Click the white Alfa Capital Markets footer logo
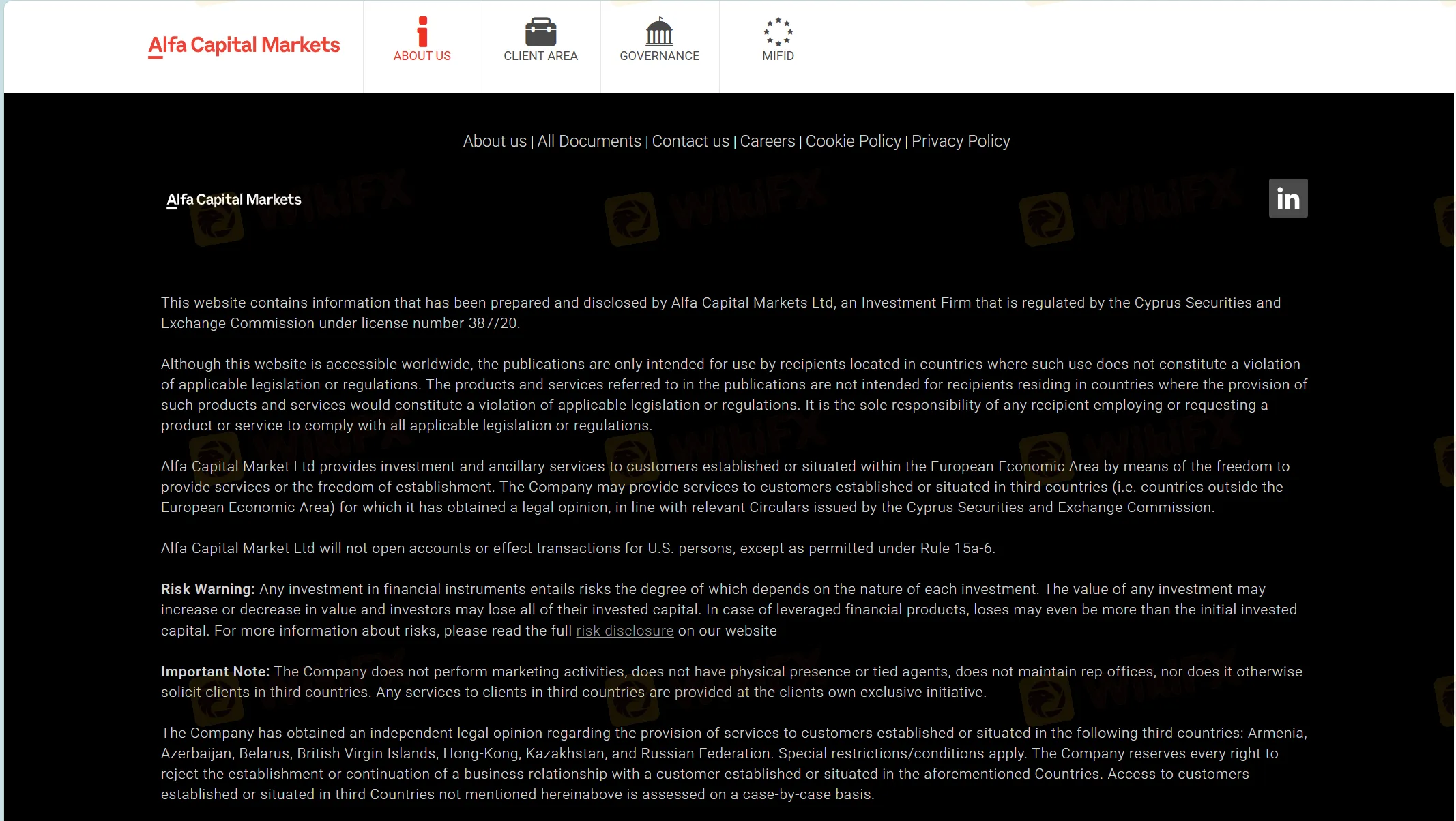The height and width of the screenshot is (821, 1456). click(234, 200)
